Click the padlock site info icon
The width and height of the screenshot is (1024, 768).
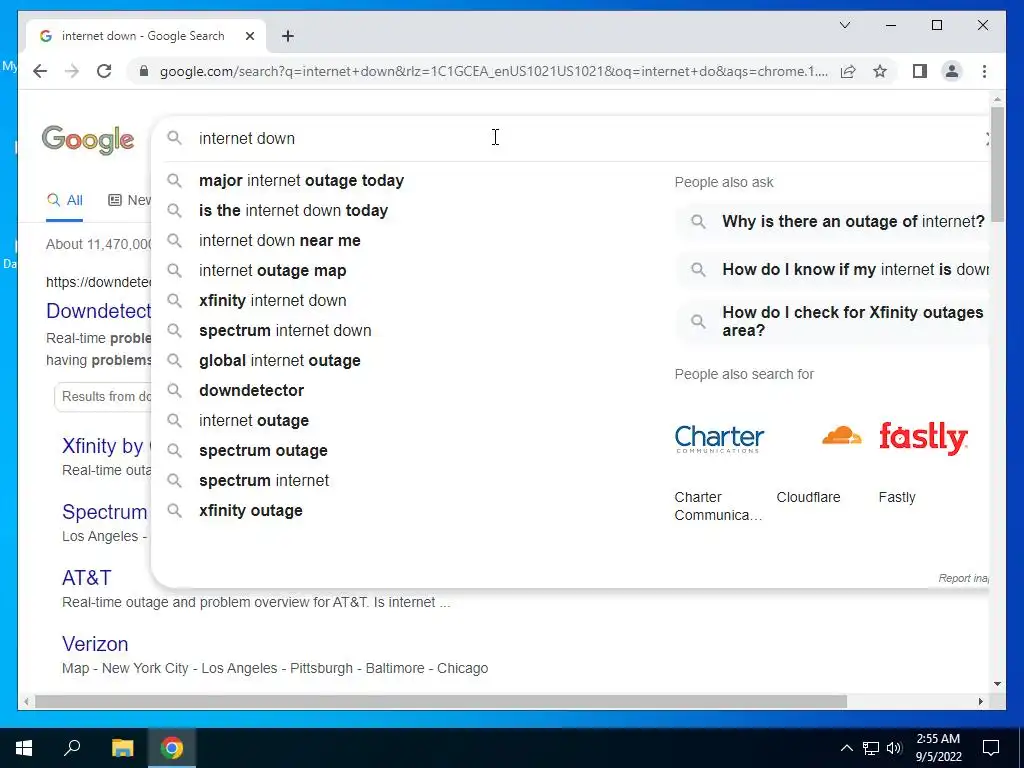click(x=144, y=71)
